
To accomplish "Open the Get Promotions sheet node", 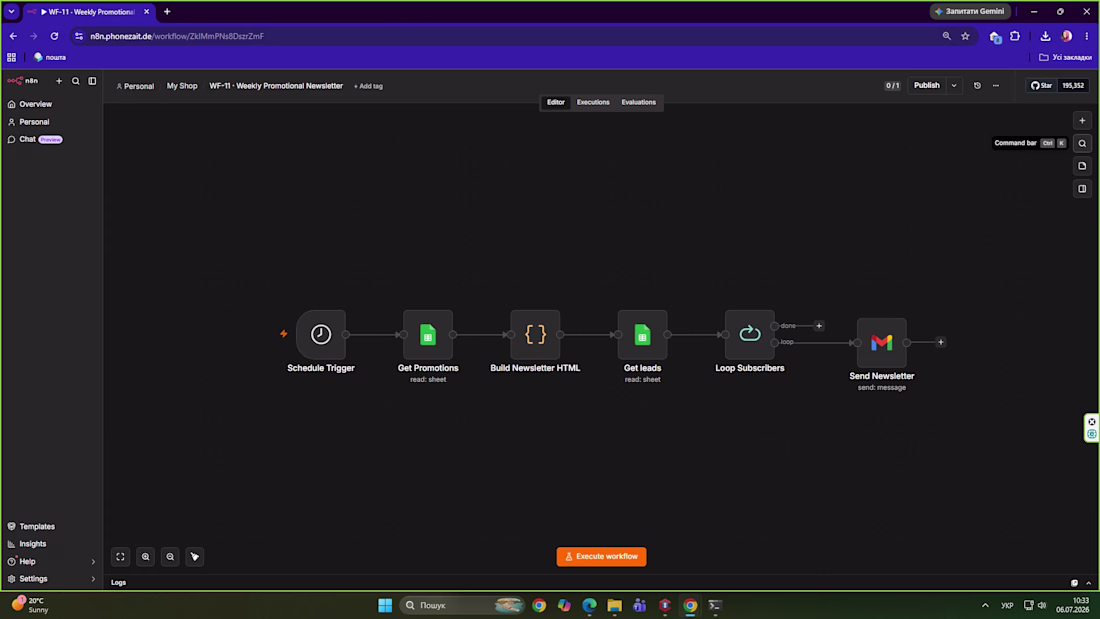I will pos(428,334).
